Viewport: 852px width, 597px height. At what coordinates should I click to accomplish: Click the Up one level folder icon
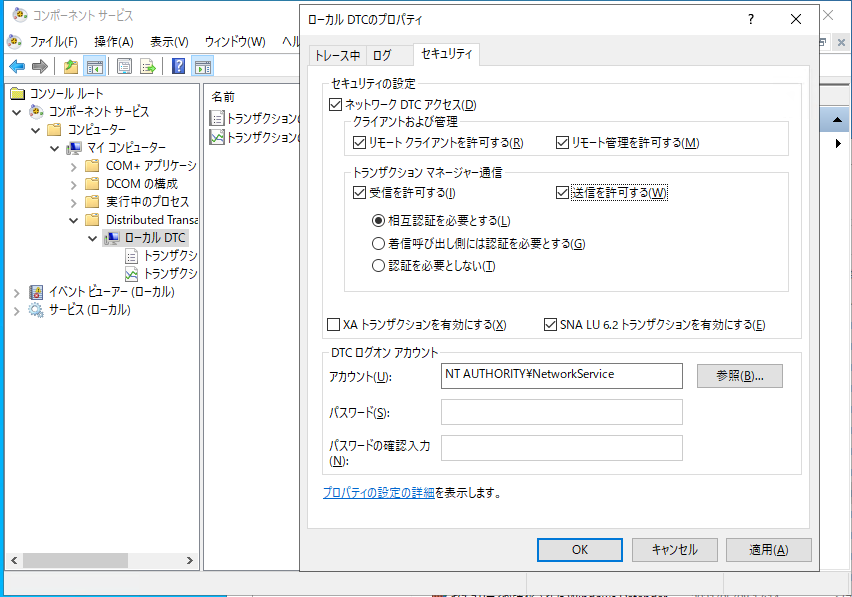(x=70, y=67)
